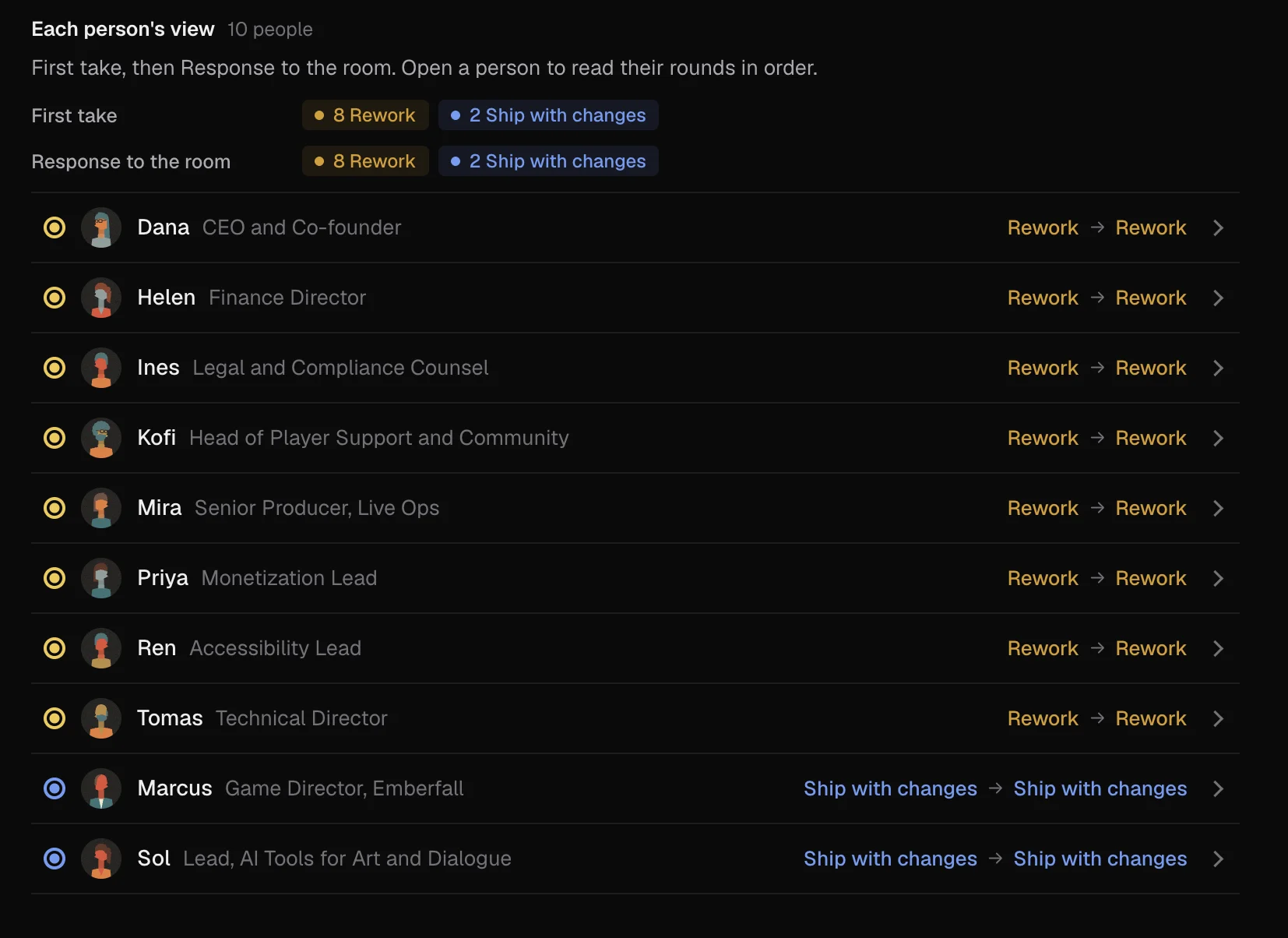Click 'Lead, AI Tools for Art and Dialogue'

pyautogui.click(x=347, y=859)
